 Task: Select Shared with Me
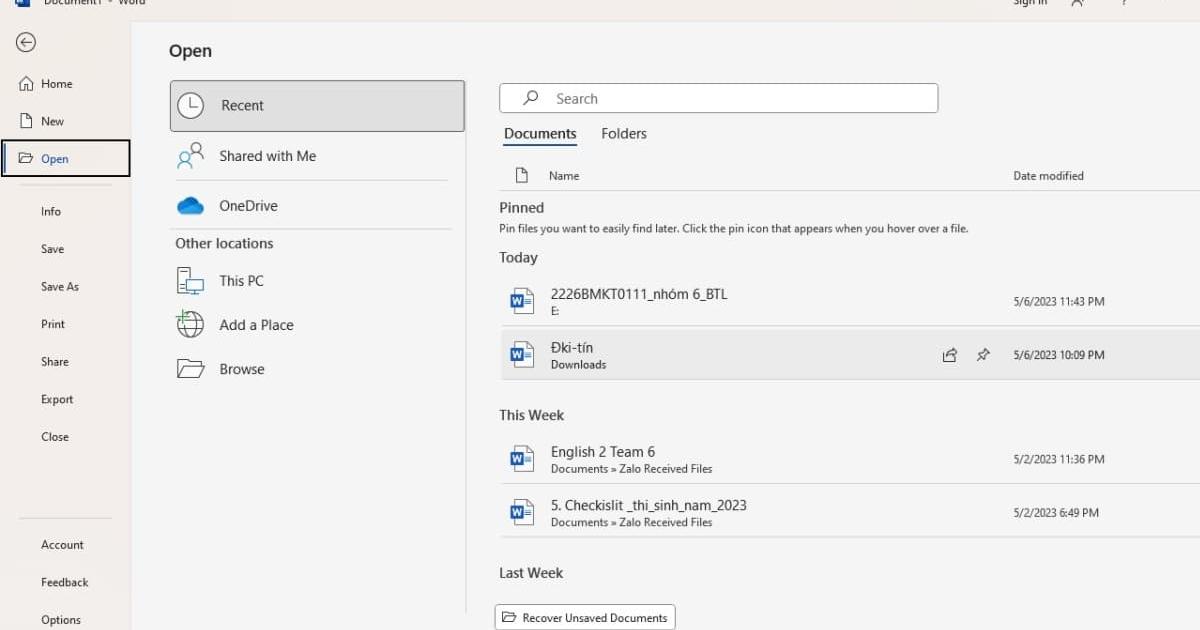point(267,156)
